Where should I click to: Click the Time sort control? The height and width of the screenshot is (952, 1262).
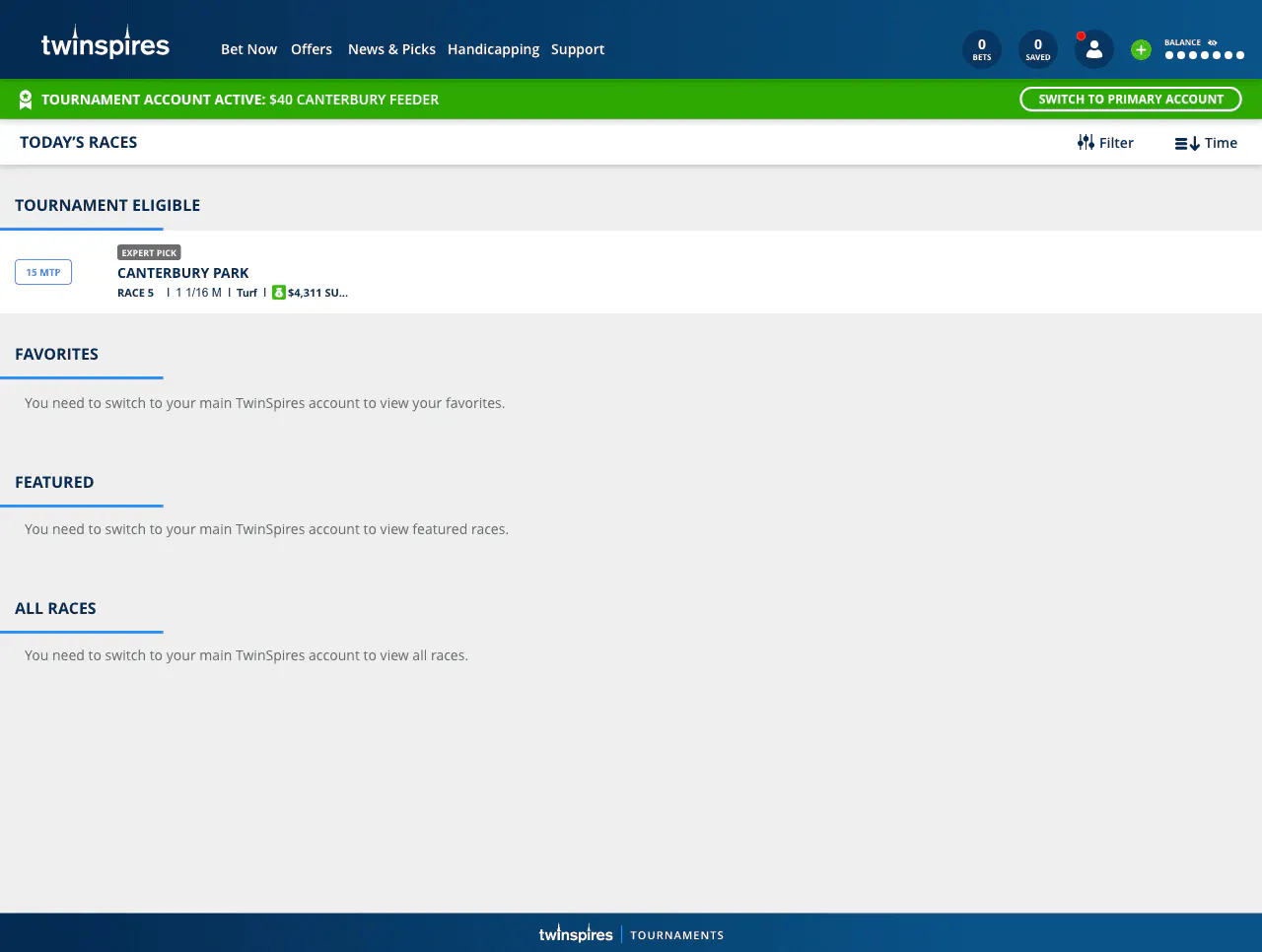point(1206,143)
